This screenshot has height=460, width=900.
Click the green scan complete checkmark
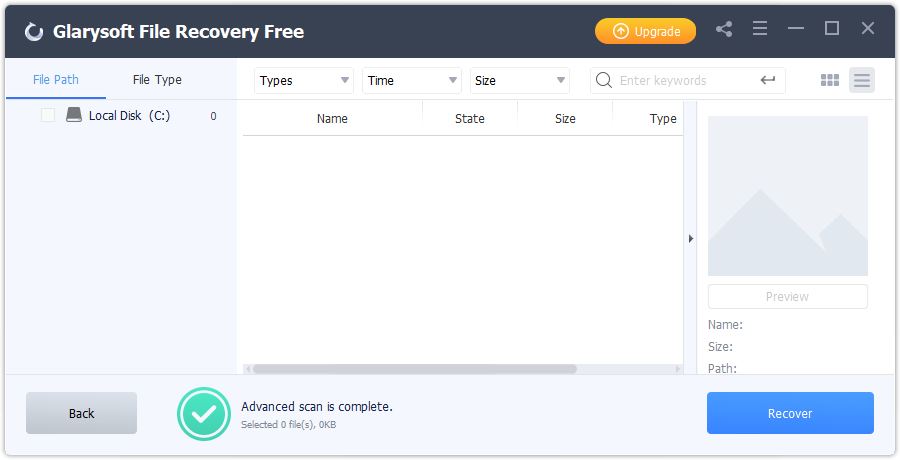[x=204, y=413]
